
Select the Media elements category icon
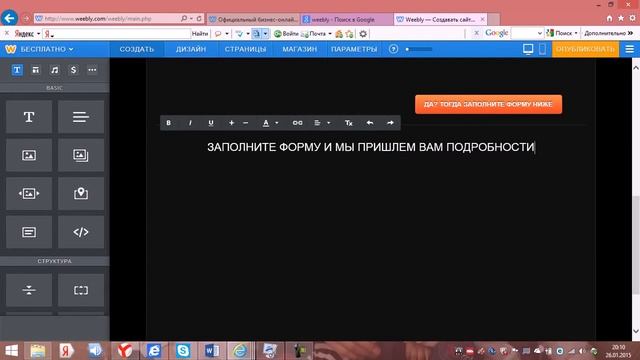point(55,70)
